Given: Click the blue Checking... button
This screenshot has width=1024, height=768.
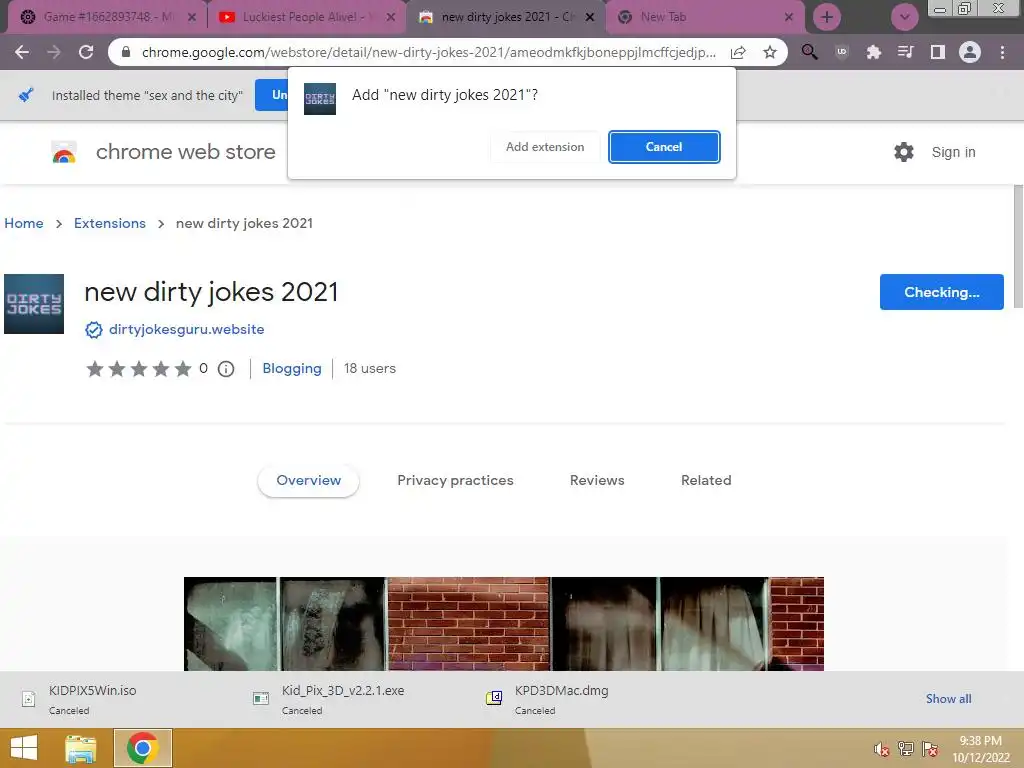Looking at the screenshot, I should (x=941, y=292).
